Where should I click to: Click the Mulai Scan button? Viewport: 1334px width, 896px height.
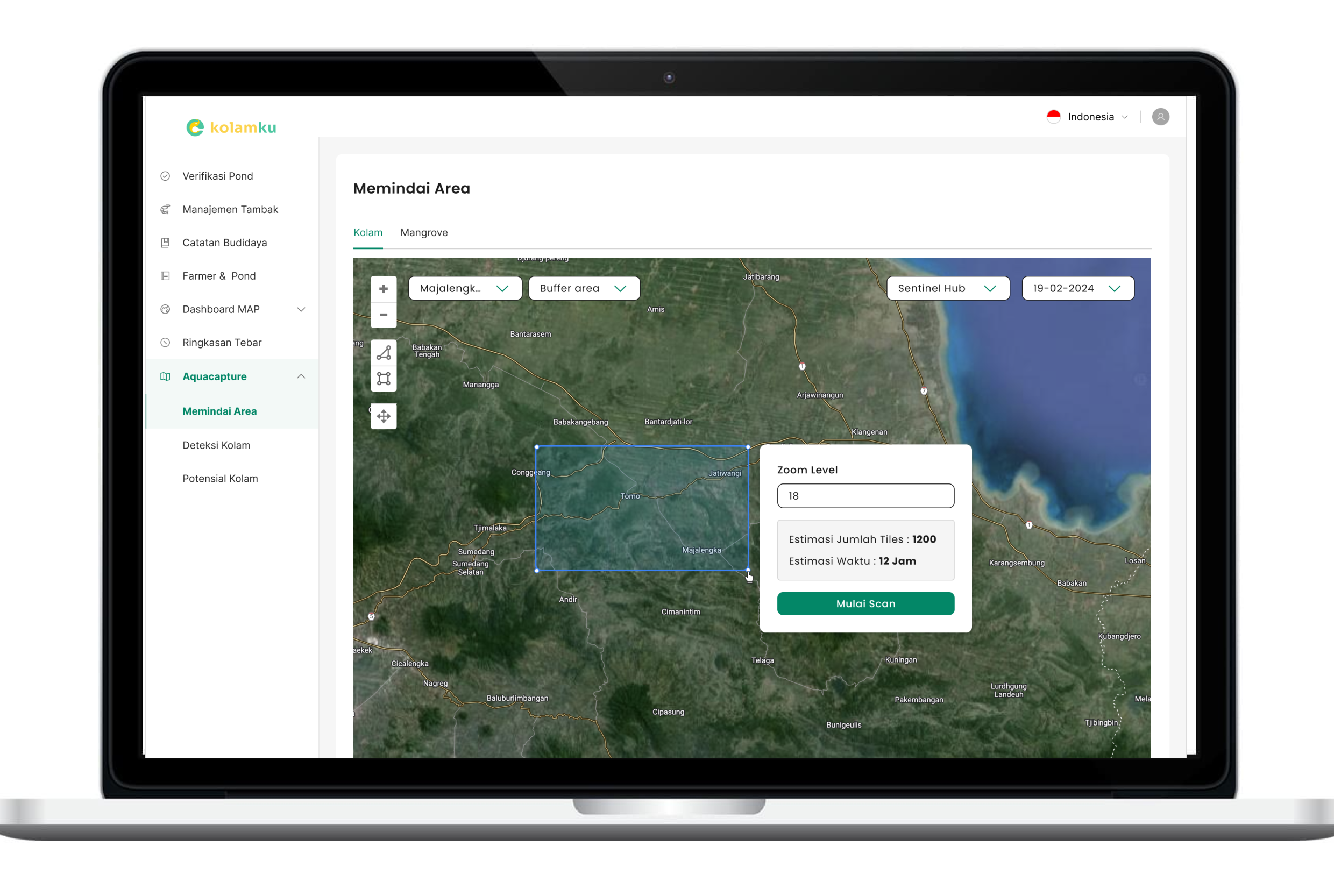(865, 602)
